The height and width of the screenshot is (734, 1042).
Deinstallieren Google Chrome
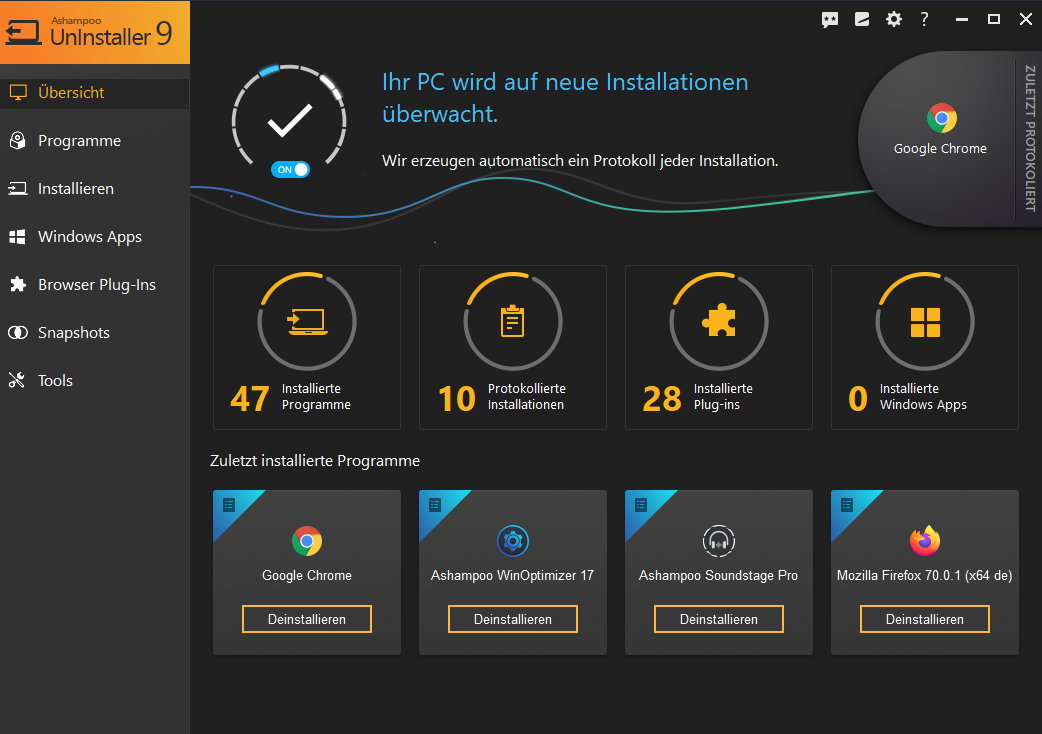click(x=306, y=618)
